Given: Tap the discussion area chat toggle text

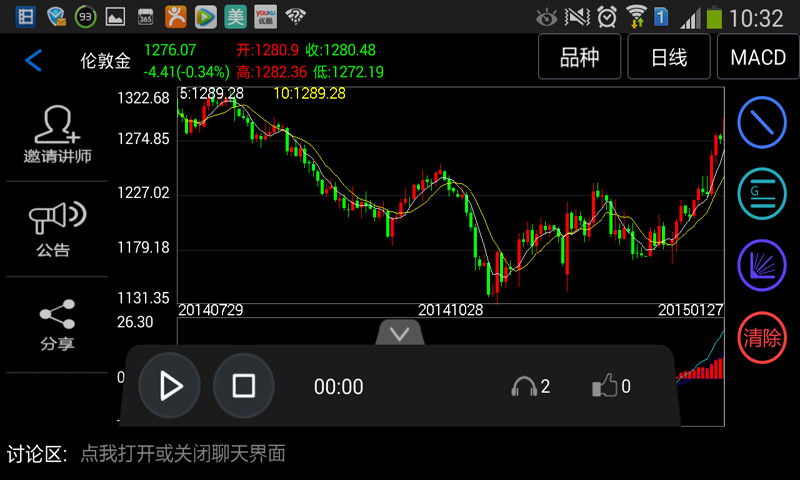Looking at the screenshot, I should tap(183, 454).
